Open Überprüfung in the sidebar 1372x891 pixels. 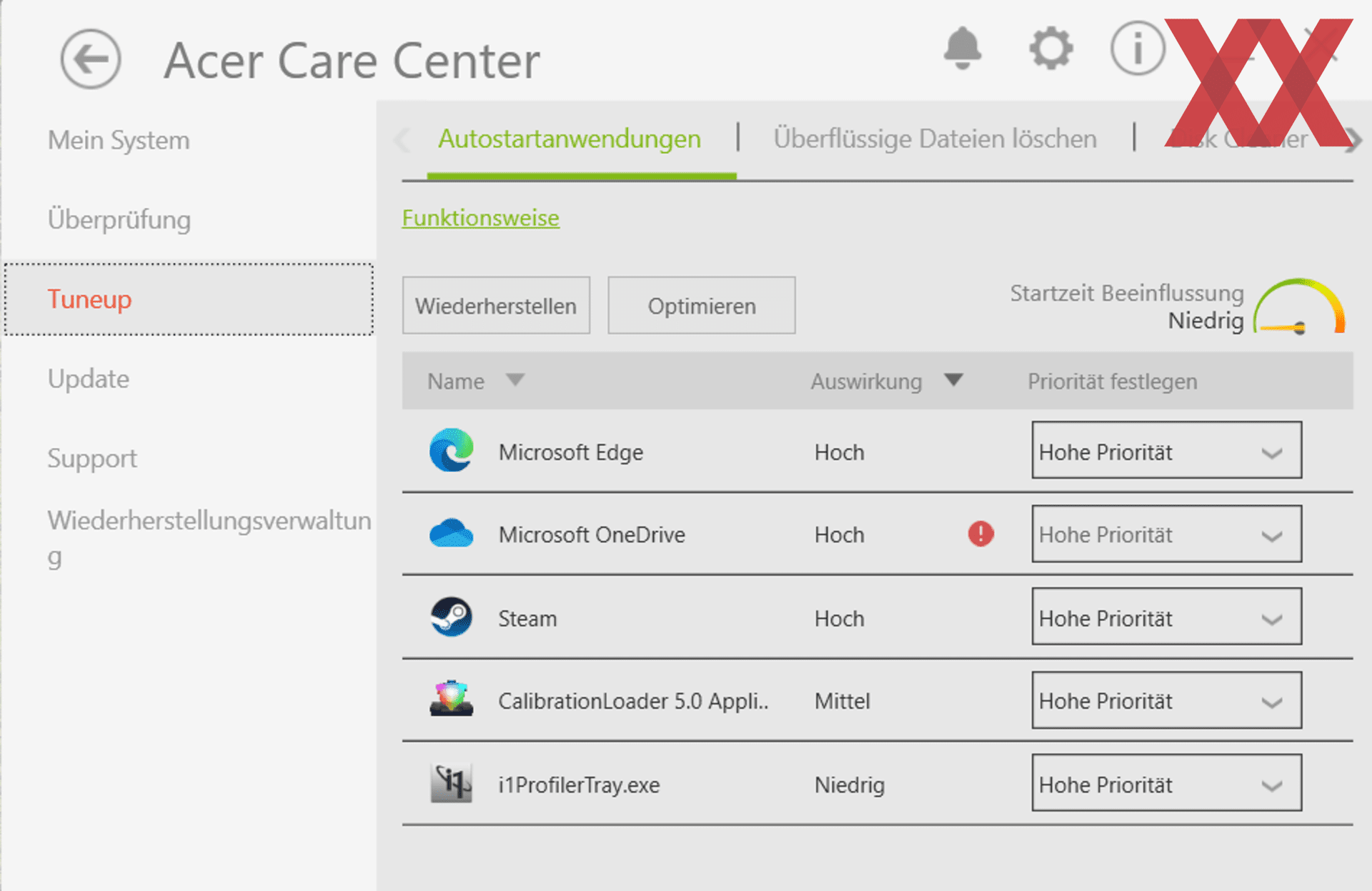click(x=119, y=220)
